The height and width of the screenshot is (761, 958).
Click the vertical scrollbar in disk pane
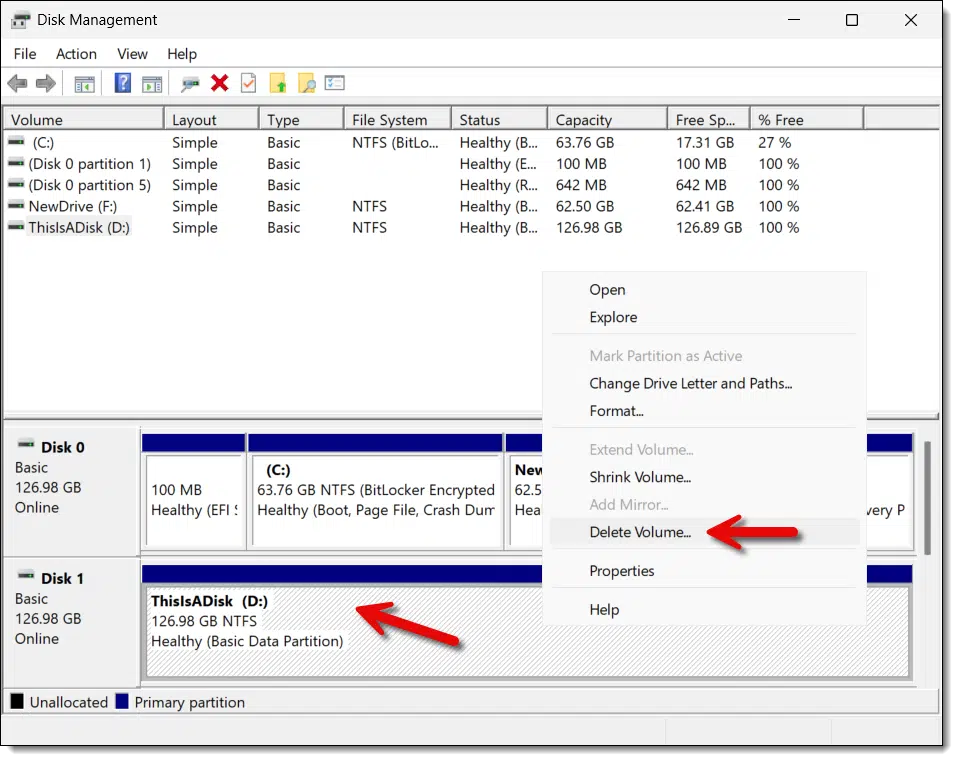pos(927,498)
